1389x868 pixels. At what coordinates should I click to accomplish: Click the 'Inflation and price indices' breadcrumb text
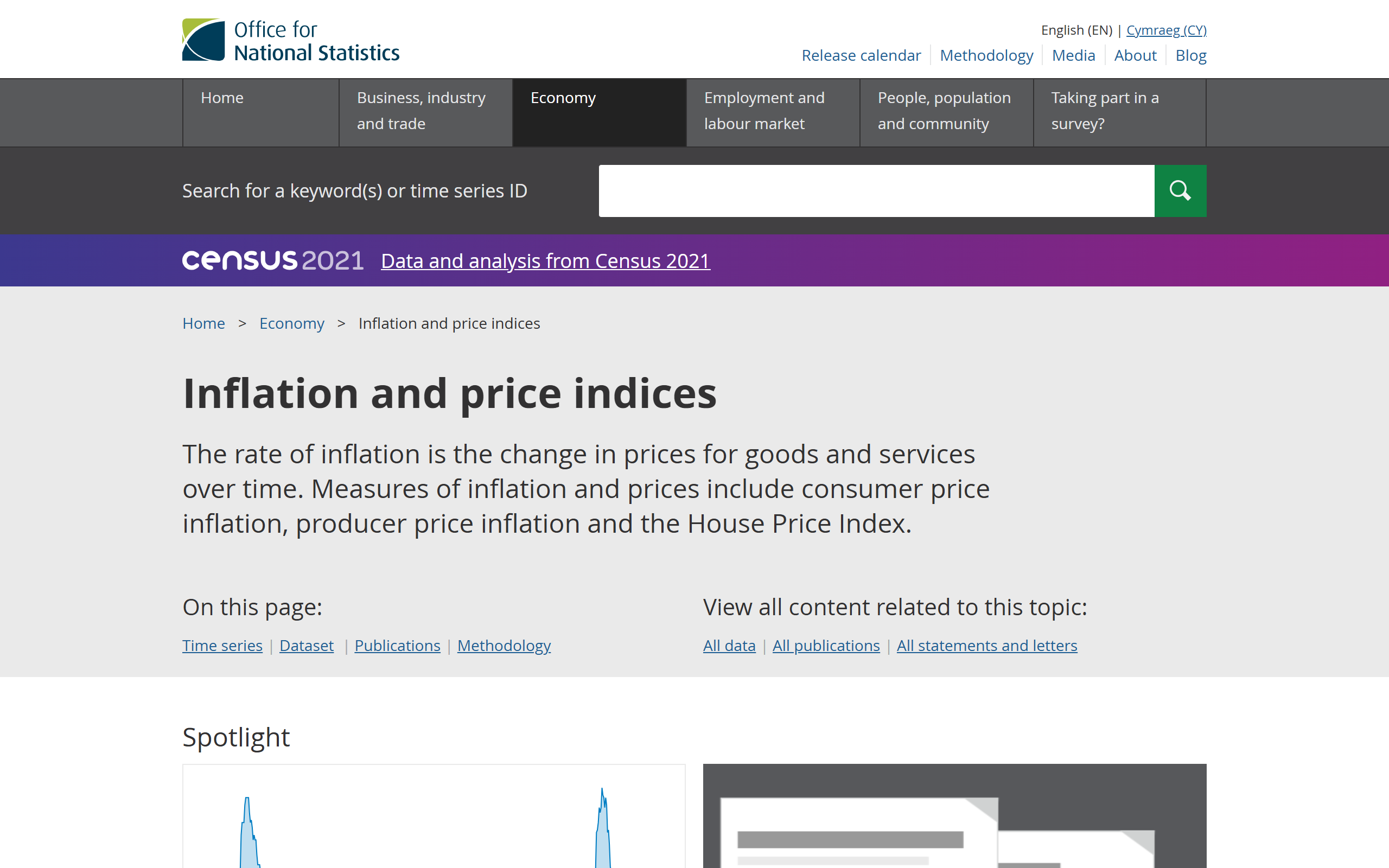click(x=449, y=324)
